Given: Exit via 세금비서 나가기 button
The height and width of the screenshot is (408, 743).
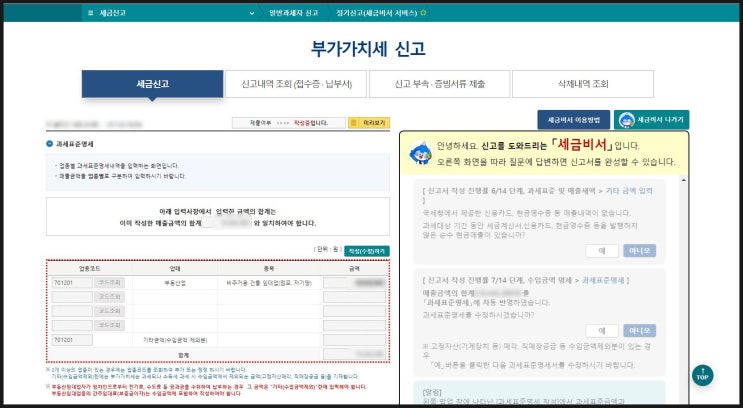Looking at the screenshot, I should (652, 120).
